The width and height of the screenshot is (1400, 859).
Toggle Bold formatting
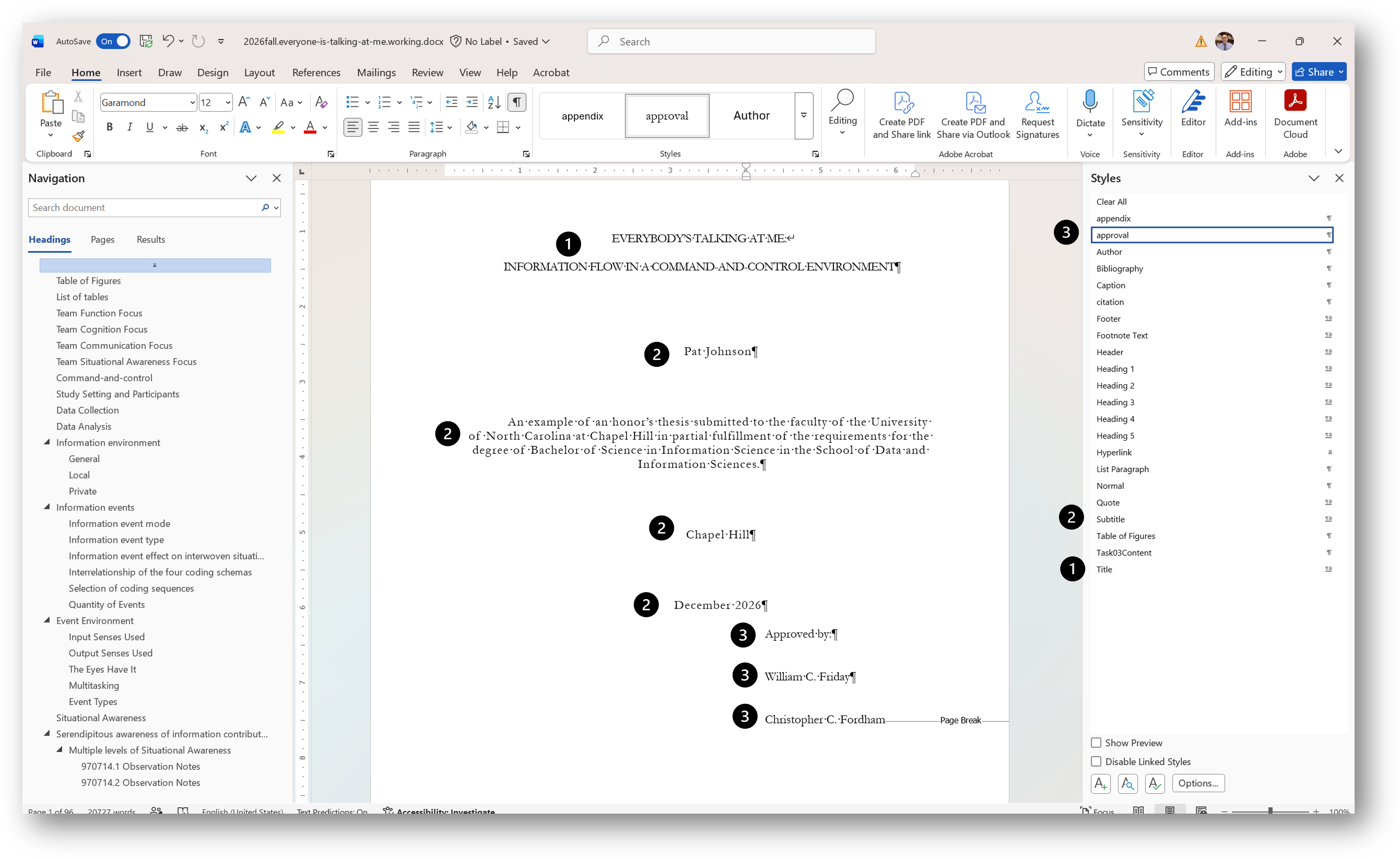[x=109, y=127]
